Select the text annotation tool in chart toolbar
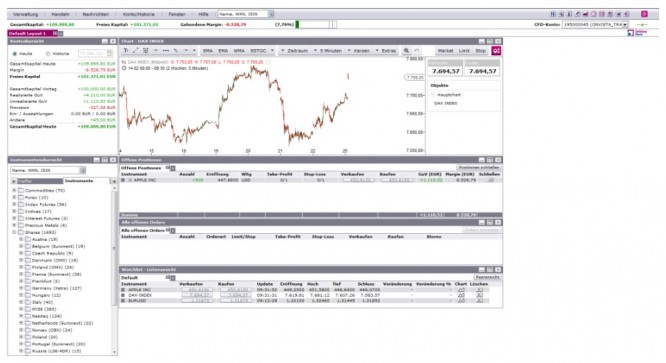Viewport: 666px width, 363px height. tap(126, 51)
